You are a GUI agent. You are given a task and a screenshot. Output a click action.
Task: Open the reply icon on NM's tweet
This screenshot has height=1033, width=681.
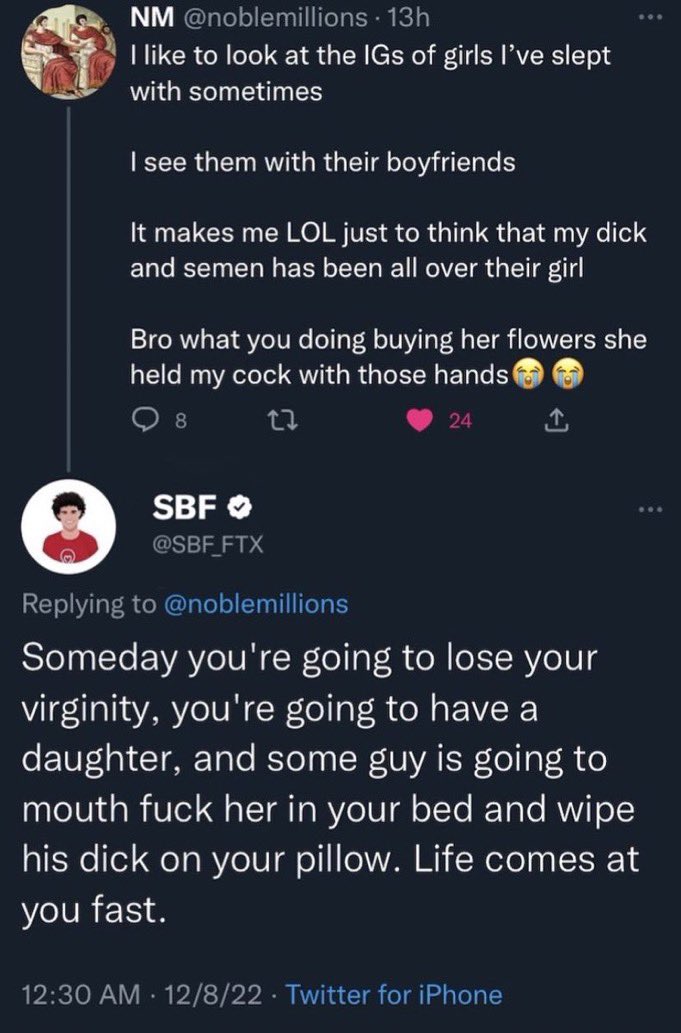142,420
